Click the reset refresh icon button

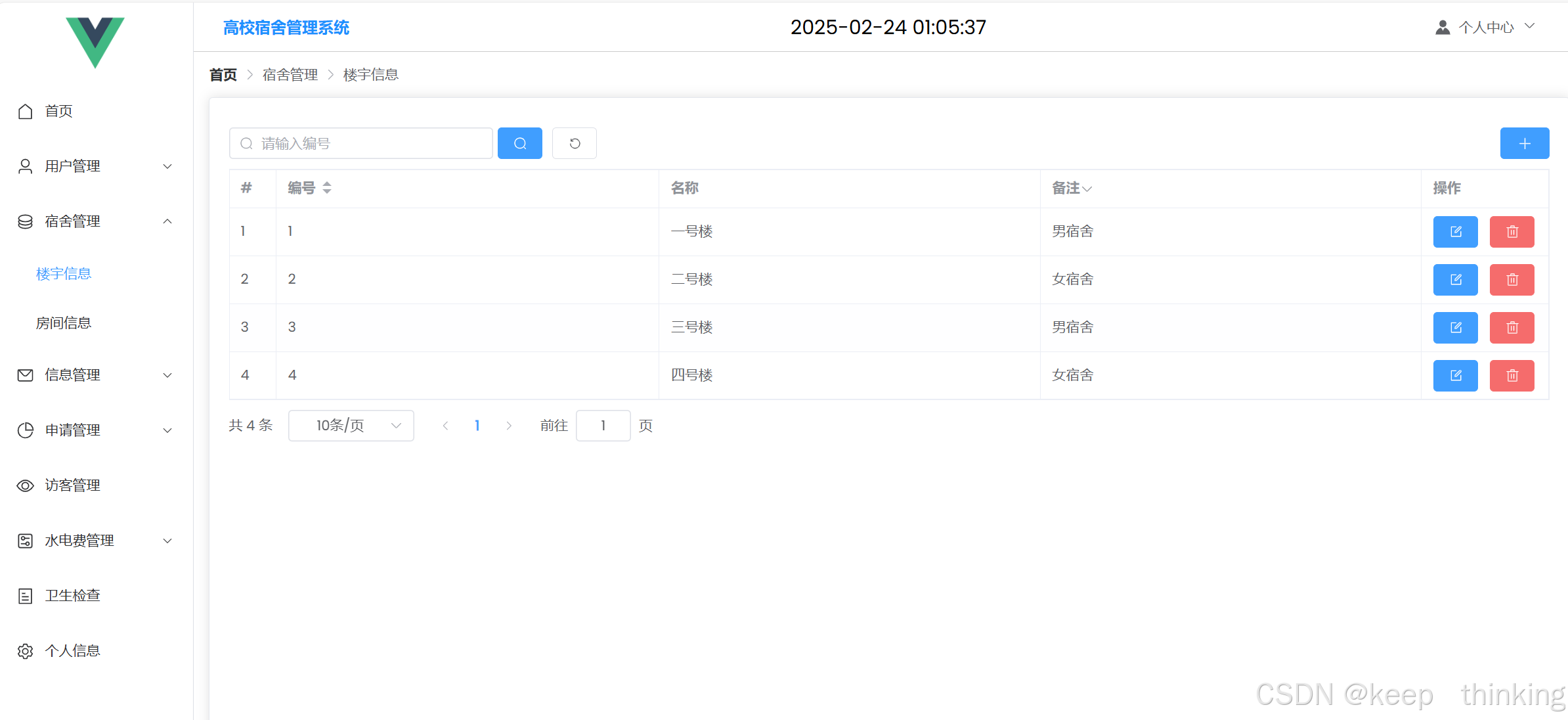click(x=574, y=143)
